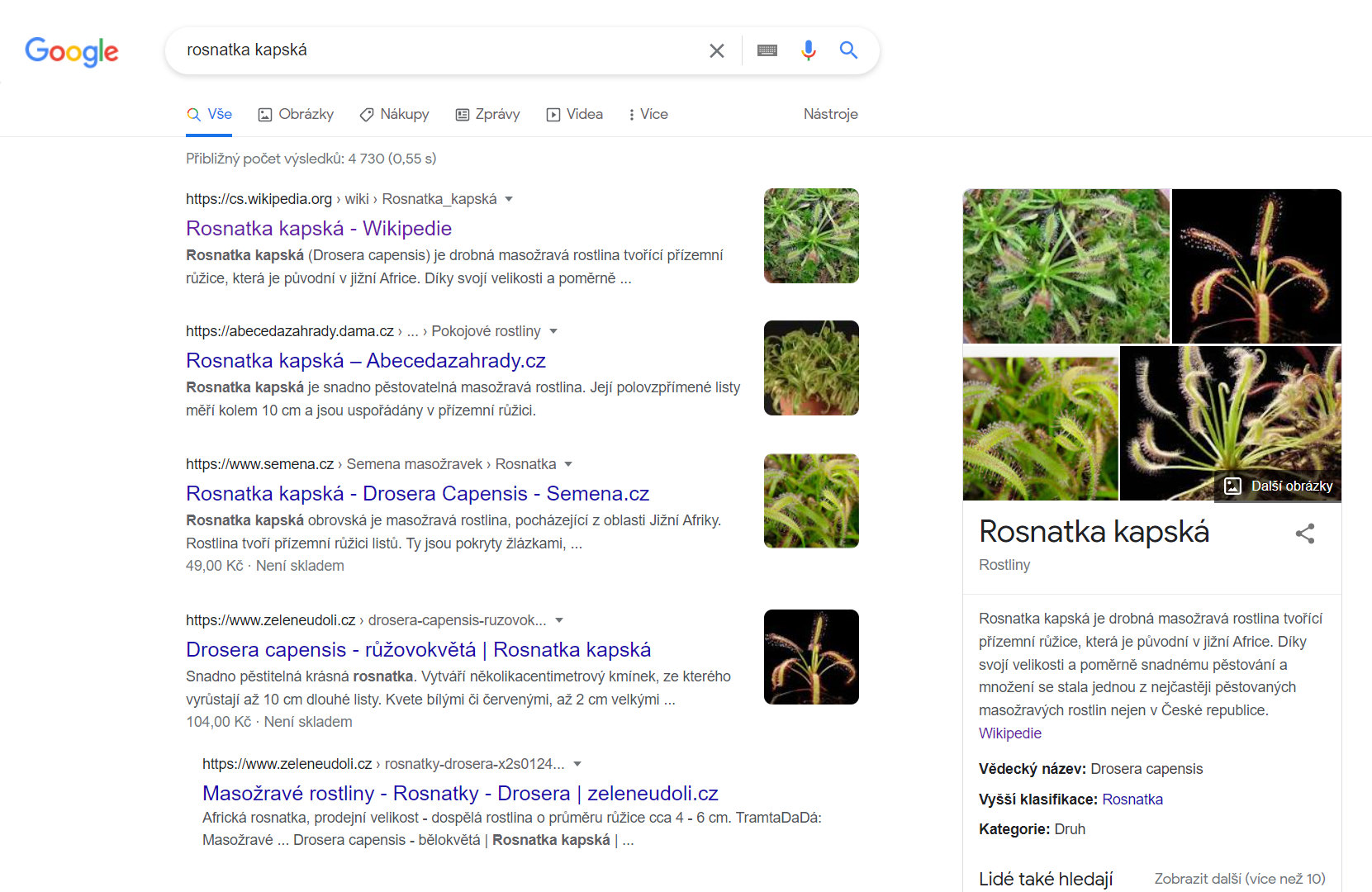
Task: Switch to the Videa tab
Action: pyautogui.click(x=574, y=114)
